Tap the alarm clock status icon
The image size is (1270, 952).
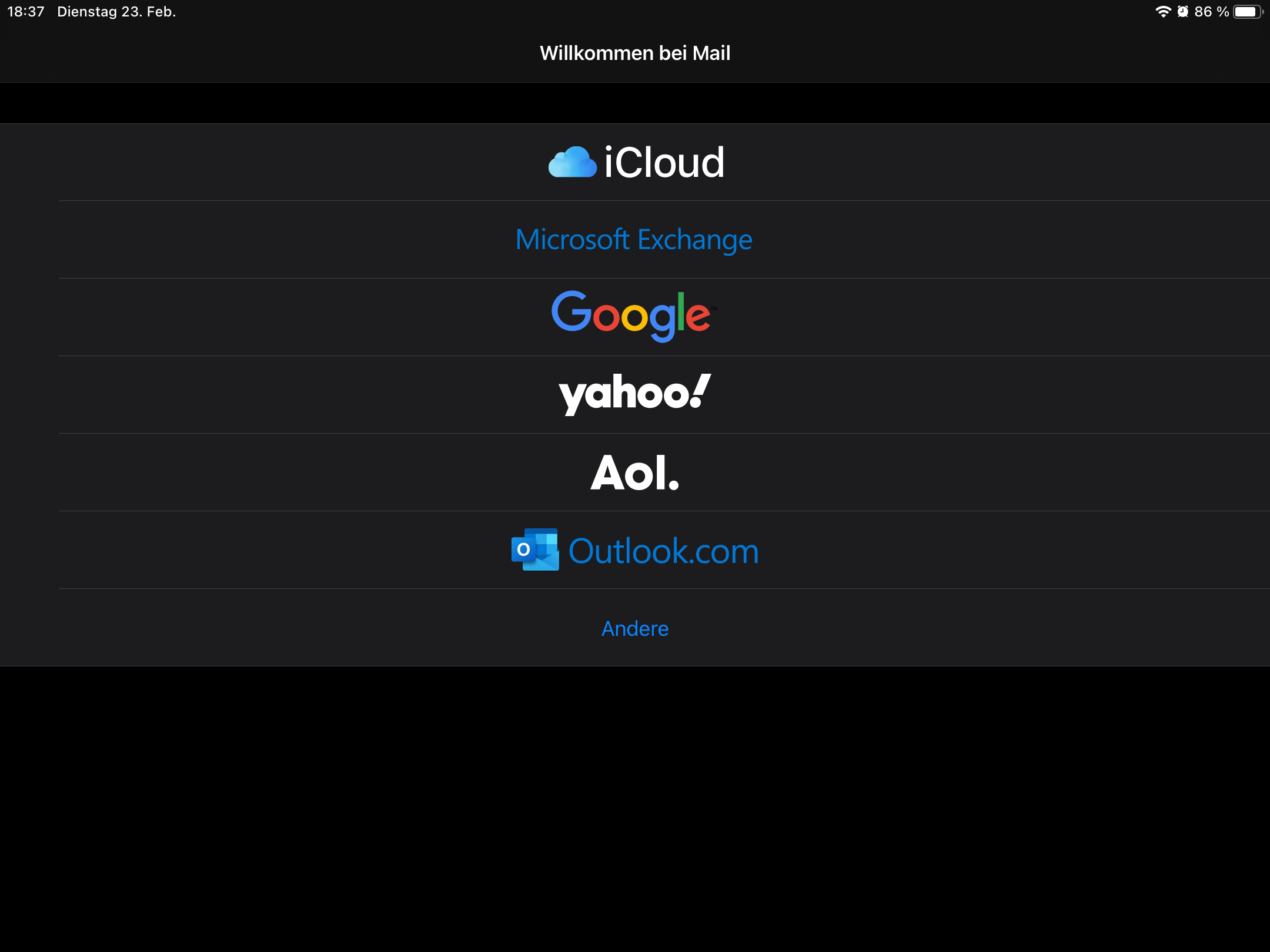point(1183,12)
